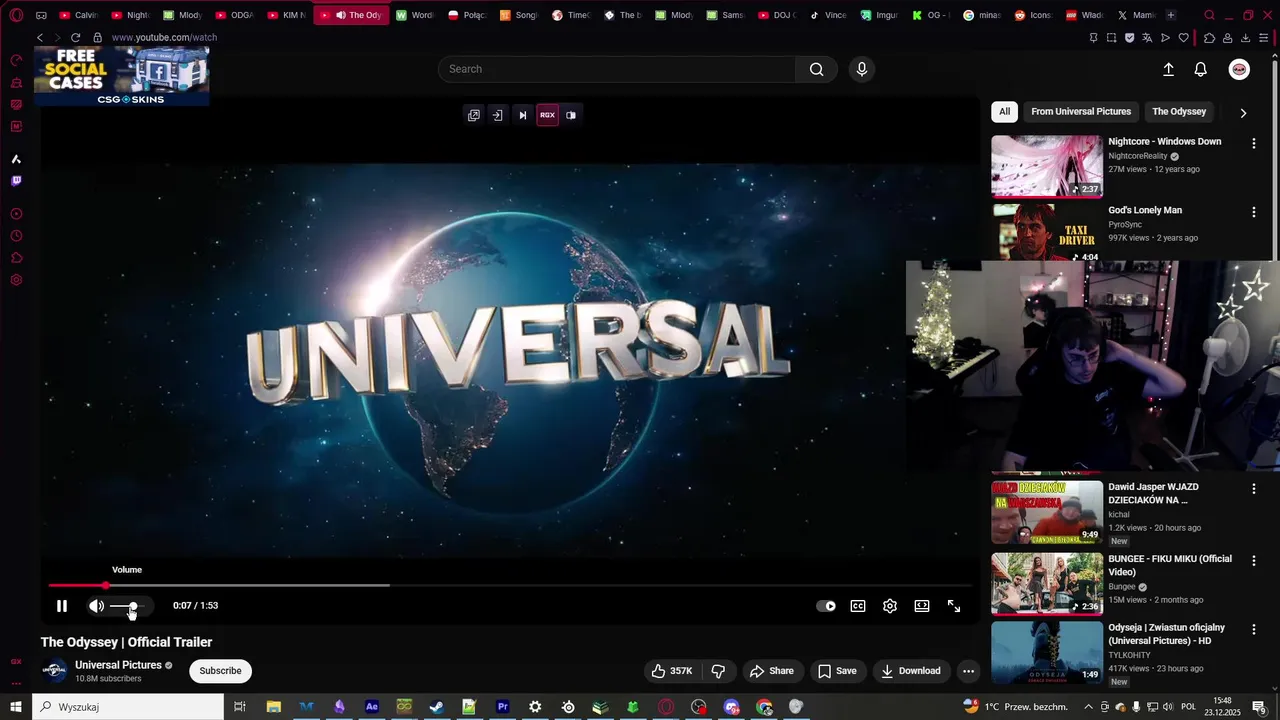This screenshot has height=720, width=1280.
Task: Open the Twitch sidebar icon
Action: [16, 181]
